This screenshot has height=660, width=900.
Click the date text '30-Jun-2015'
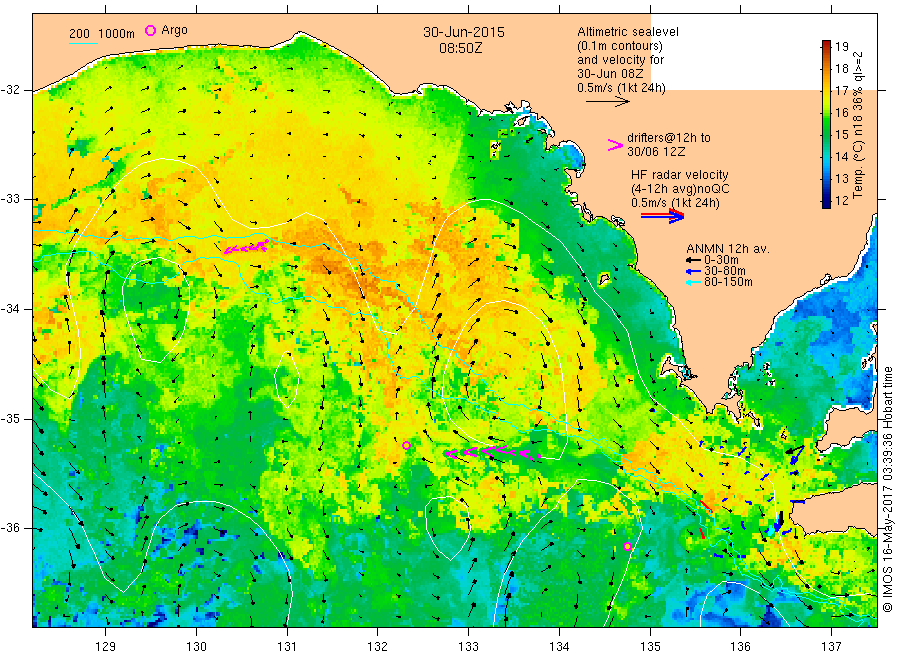click(464, 32)
